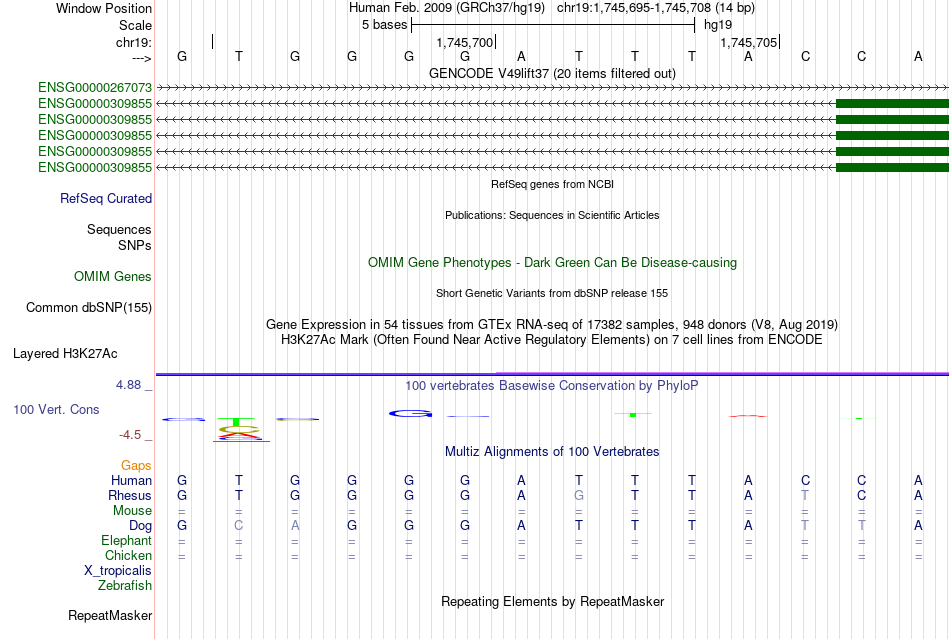Image resolution: width=950 pixels, height=639 pixels.
Task: Open Multiz Alignments of 100 Vertebrates title
Action: [552, 452]
